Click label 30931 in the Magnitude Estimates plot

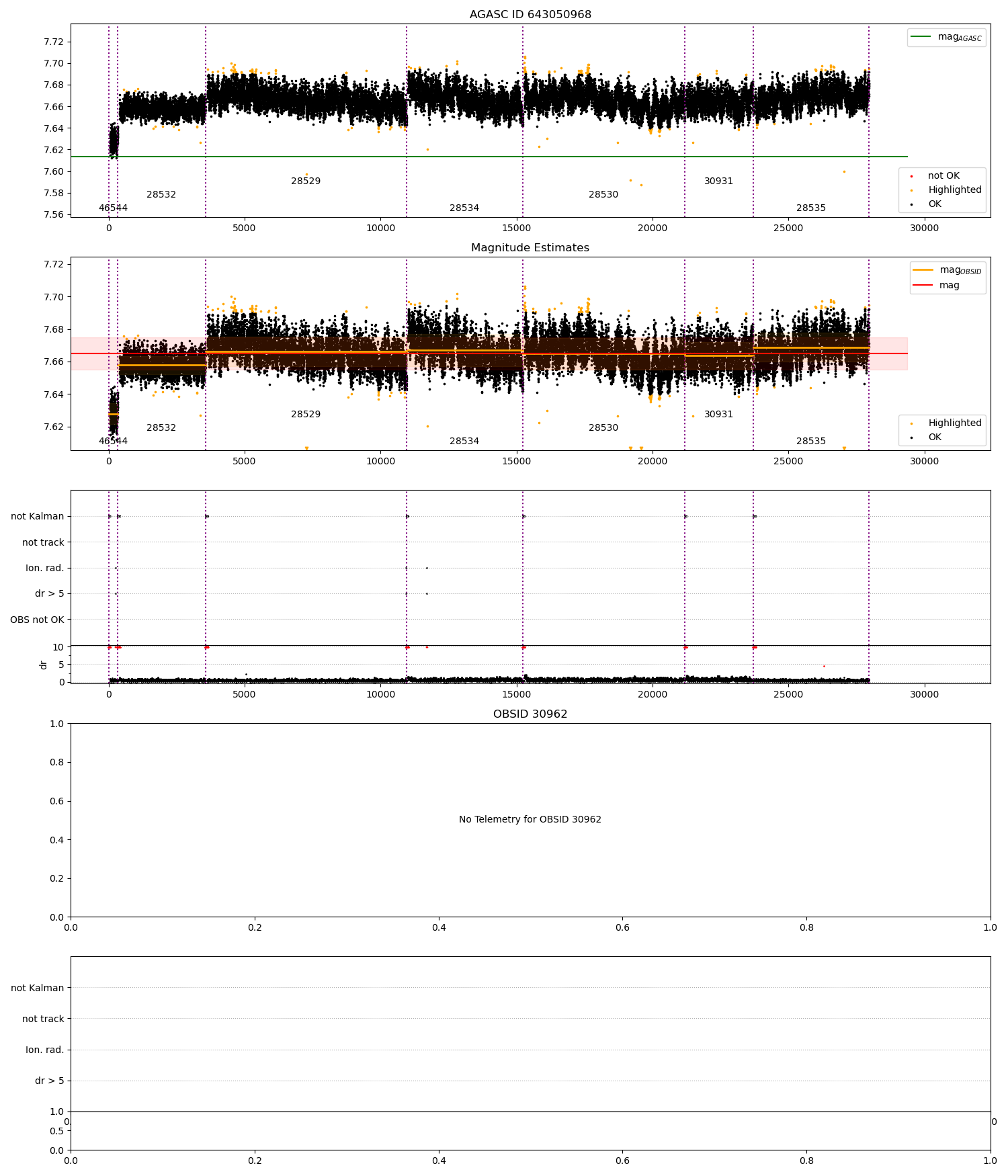718,415
